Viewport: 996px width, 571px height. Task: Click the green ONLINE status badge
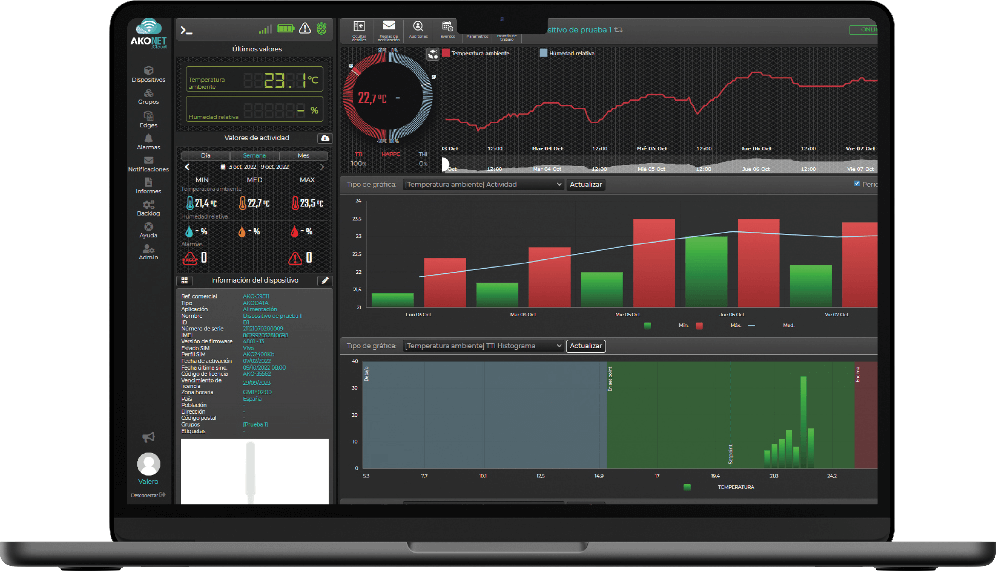coord(864,30)
